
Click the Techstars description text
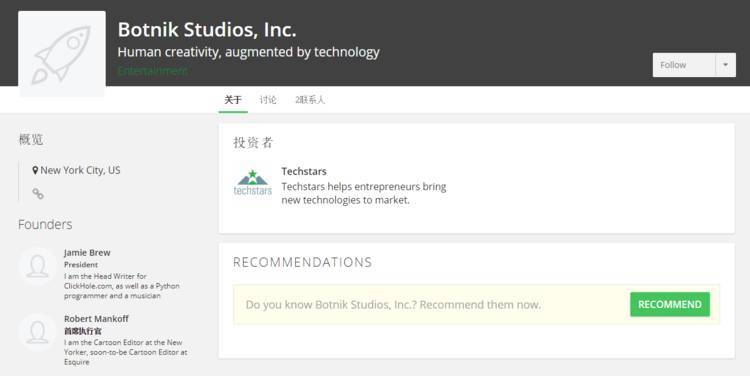click(x=364, y=193)
